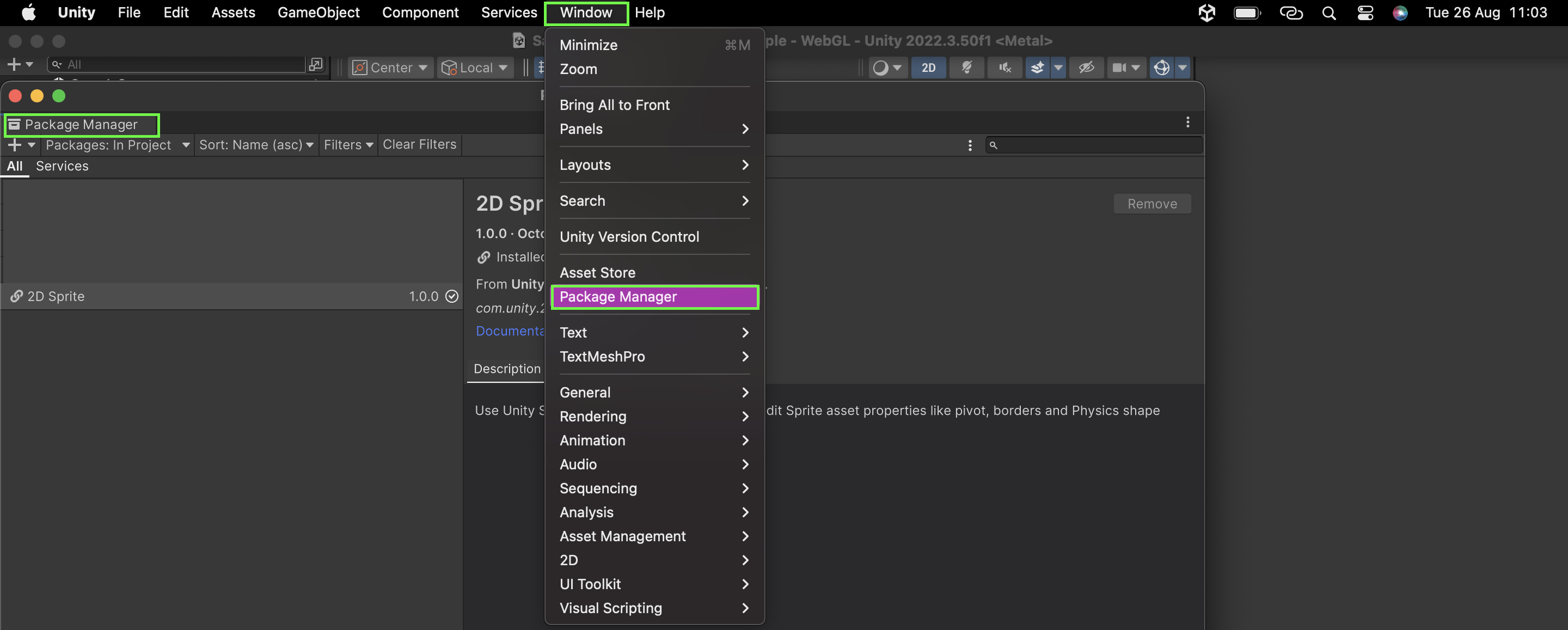1568x630 pixels.
Task: Click the plus add package icon
Action: click(15, 145)
